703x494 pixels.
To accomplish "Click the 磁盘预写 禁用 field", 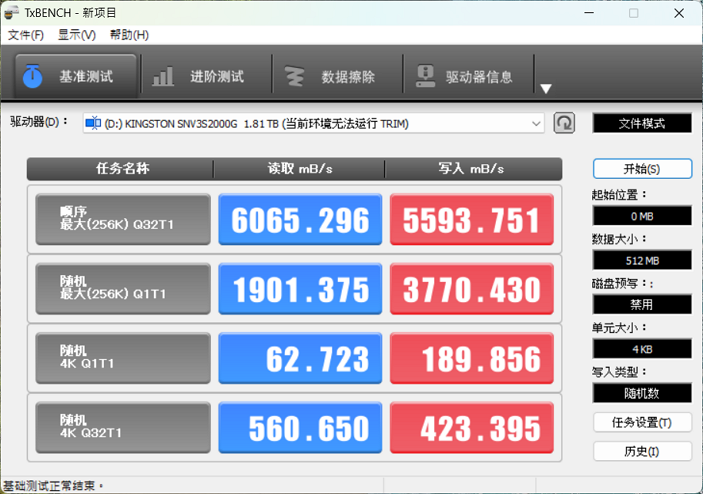I will (x=642, y=305).
